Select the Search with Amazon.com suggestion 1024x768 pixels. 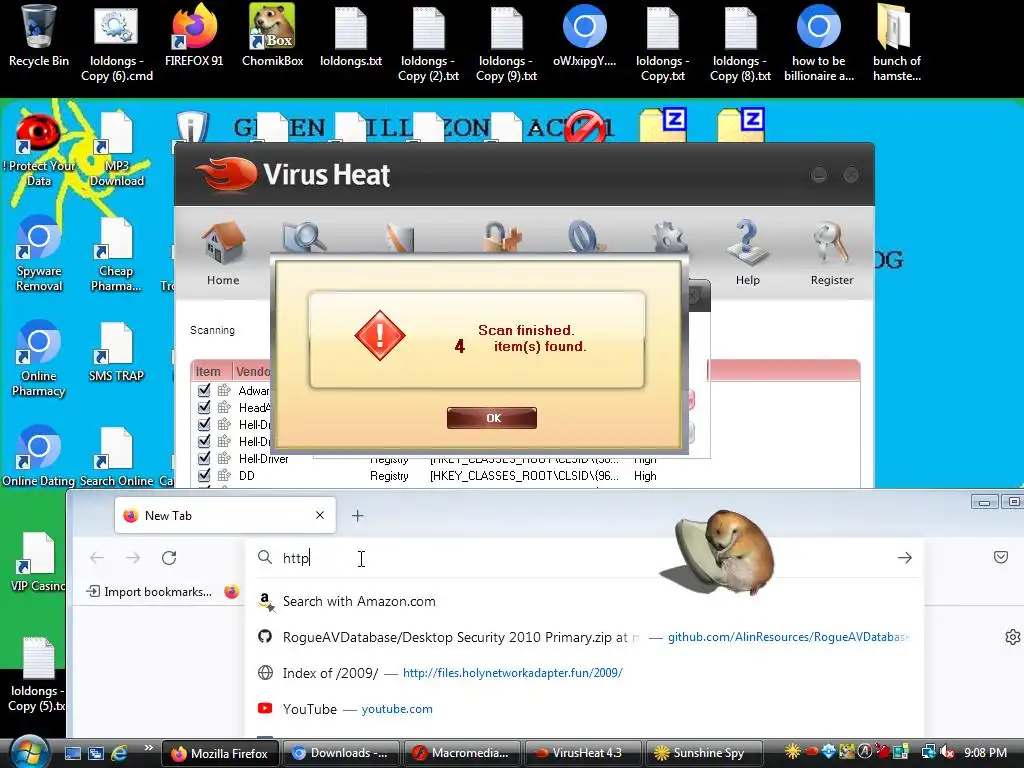[x=584, y=601]
